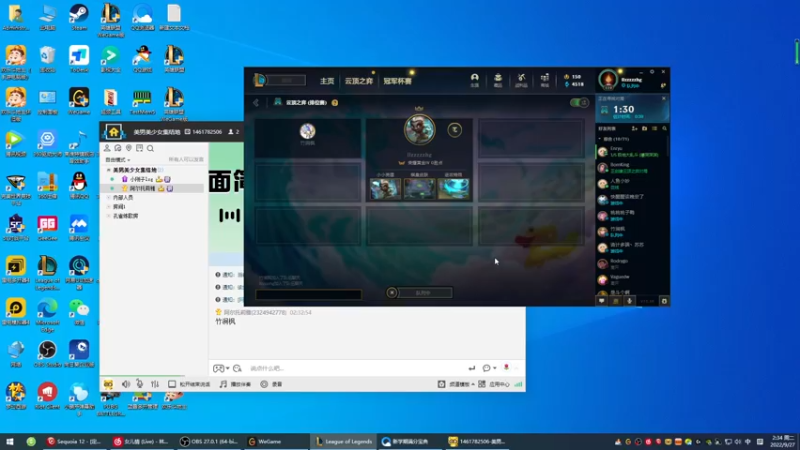This screenshot has height=450, width=800.
Task: Open the QQ penguin desktop shortcut
Action: tap(79, 182)
